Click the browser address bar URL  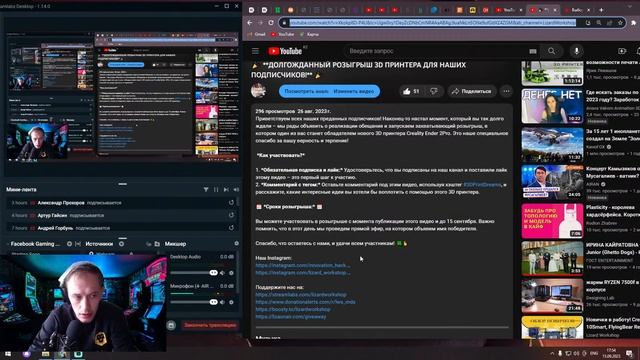coord(433,23)
